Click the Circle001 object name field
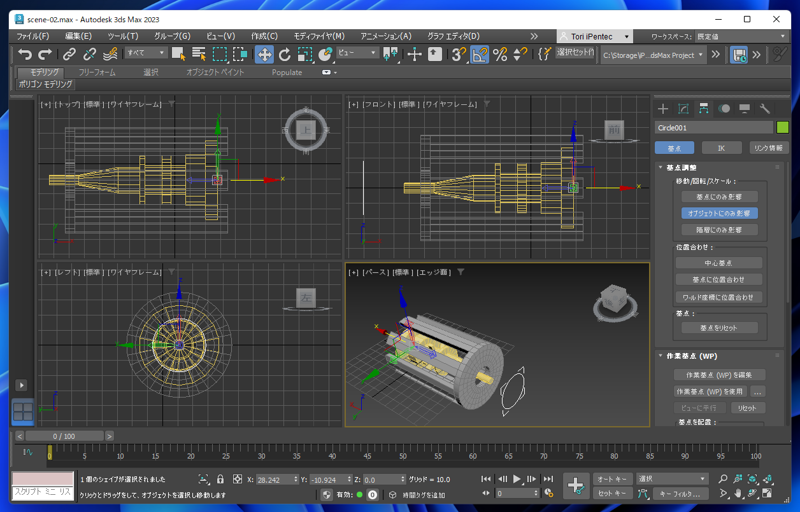800x512 pixels. coord(714,127)
